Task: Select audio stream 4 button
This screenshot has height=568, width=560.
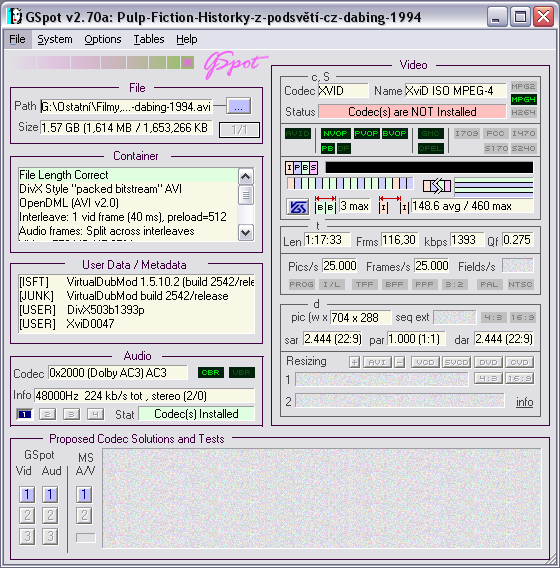Action: pos(95,414)
